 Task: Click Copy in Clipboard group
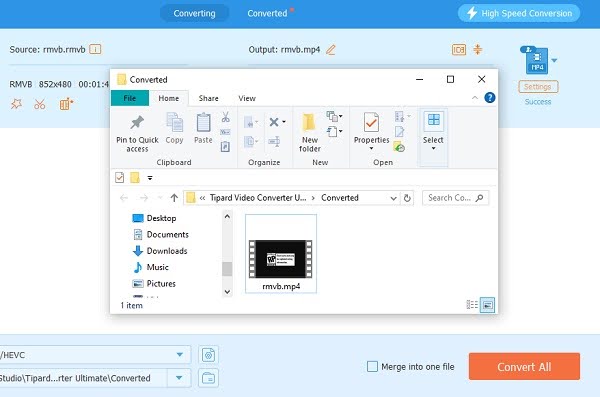click(x=174, y=129)
